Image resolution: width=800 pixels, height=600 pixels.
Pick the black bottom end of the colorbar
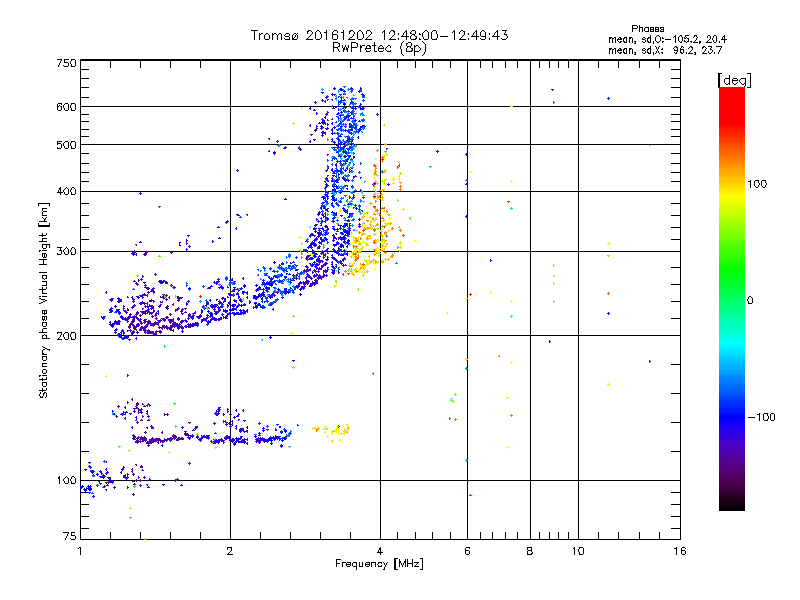point(732,505)
